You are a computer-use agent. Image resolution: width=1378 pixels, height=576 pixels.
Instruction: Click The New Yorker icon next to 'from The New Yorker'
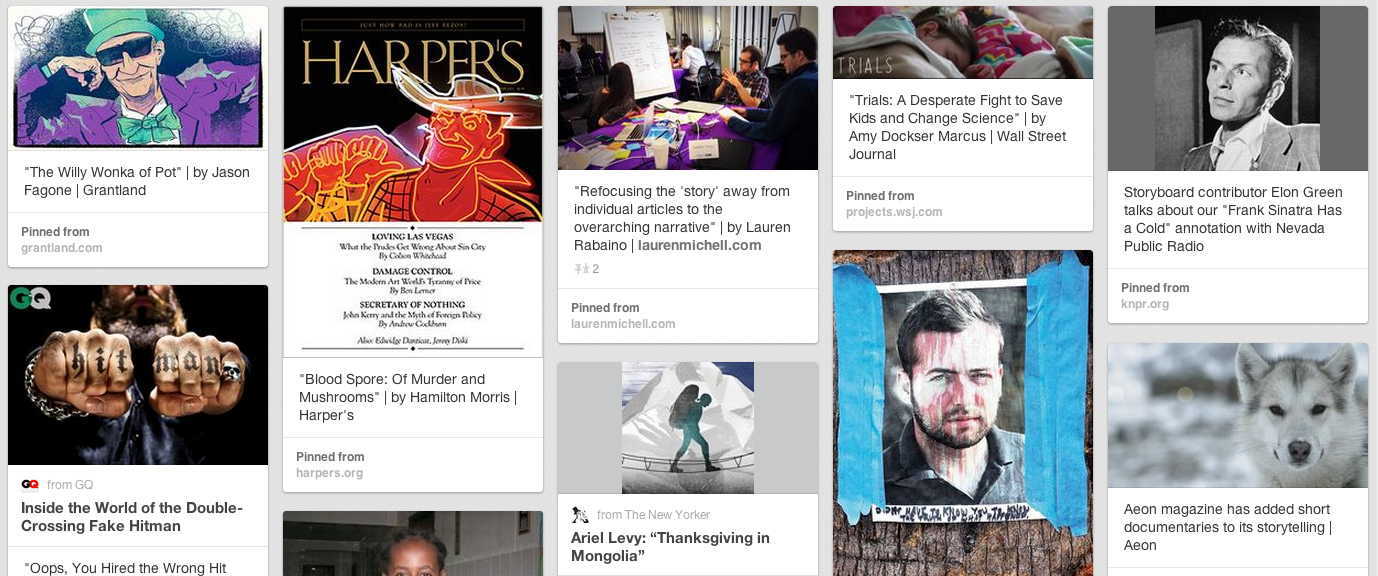tap(580, 515)
